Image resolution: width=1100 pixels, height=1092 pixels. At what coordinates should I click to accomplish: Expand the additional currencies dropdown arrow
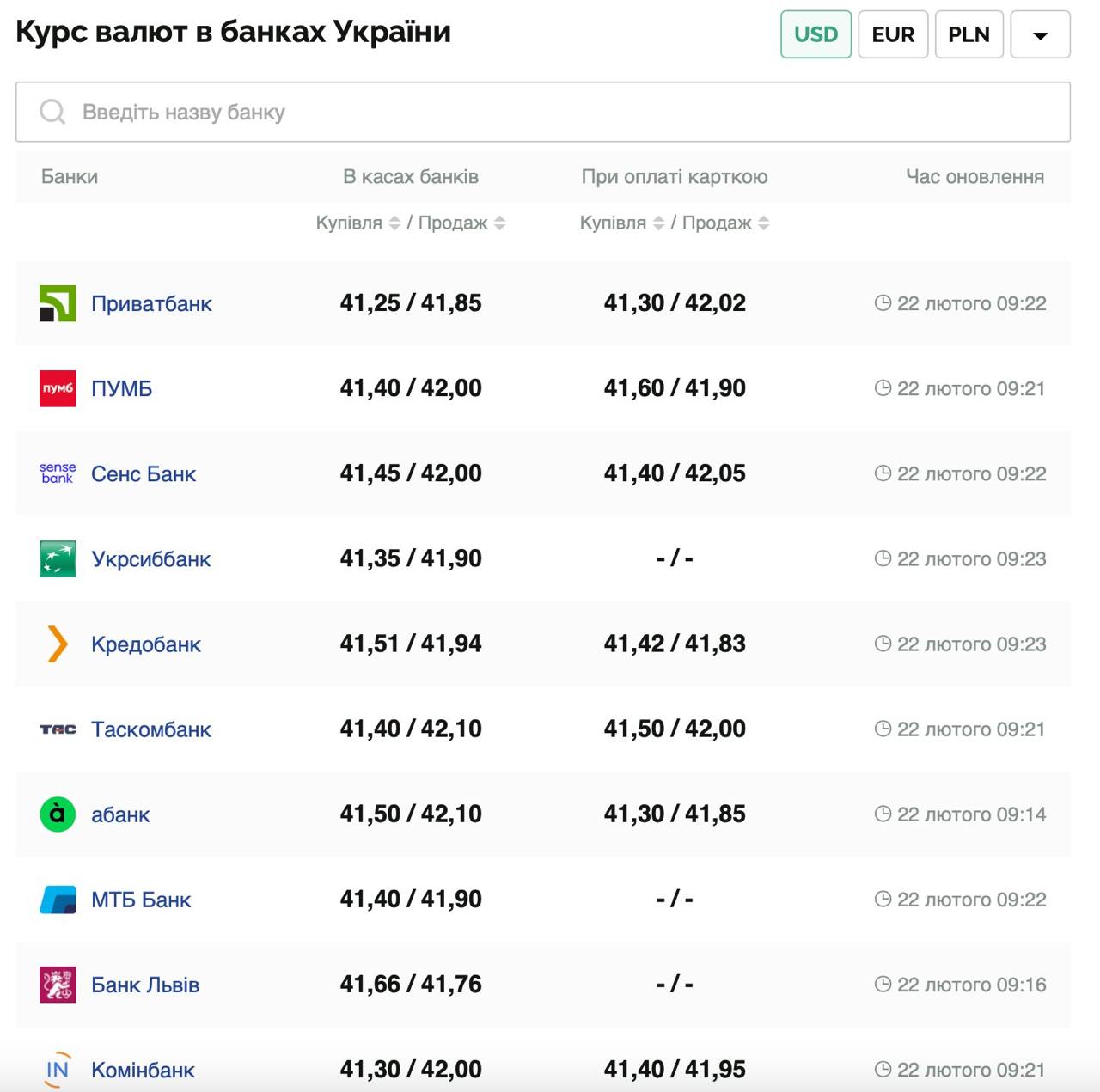pyautogui.click(x=1040, y=35)
